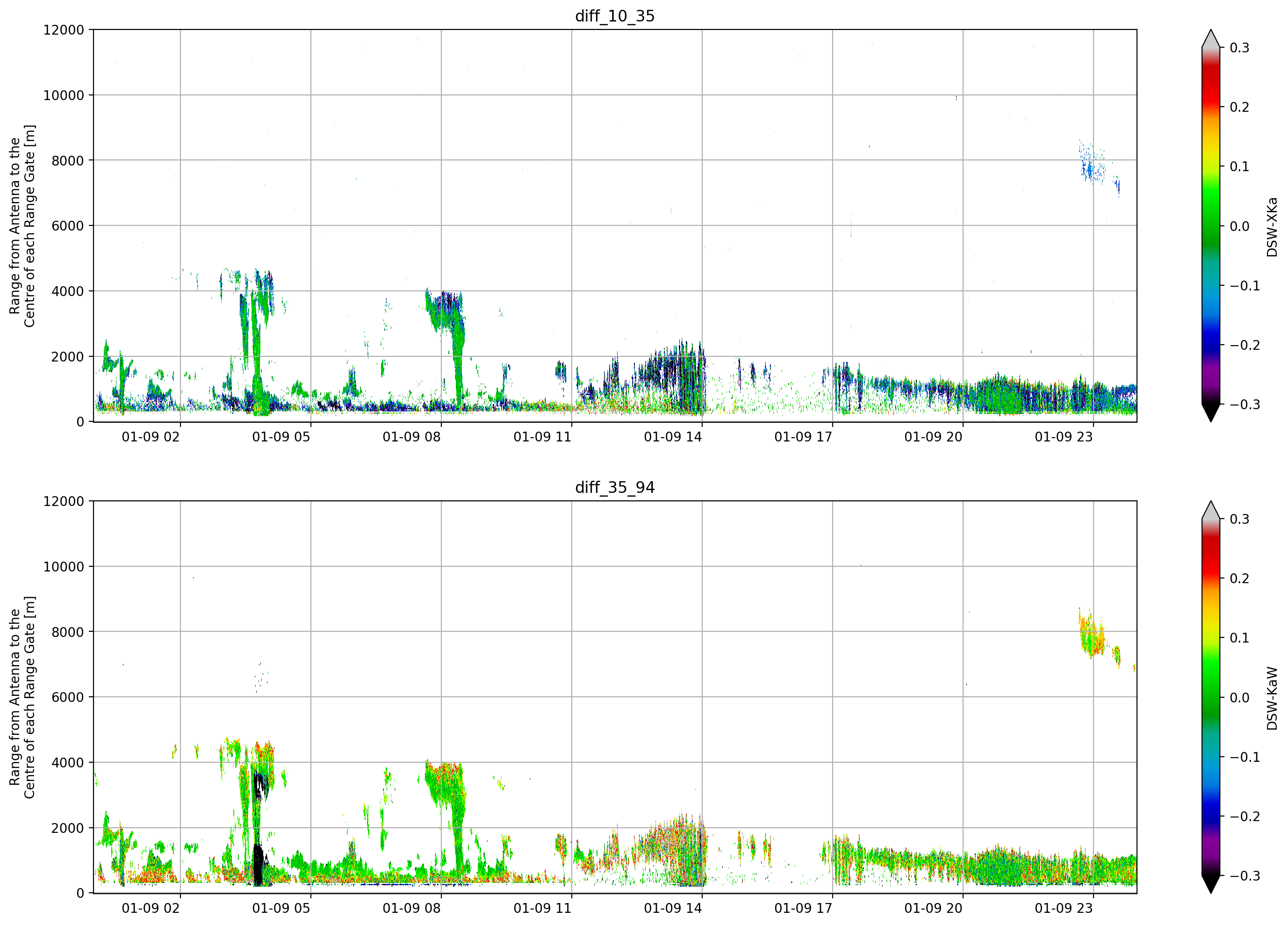Viewport: 1288px width, 925px height.
Task: Click the bottom plot '01-09 23' tick label
Action: pyautogui.click(x=1063, y=909)
